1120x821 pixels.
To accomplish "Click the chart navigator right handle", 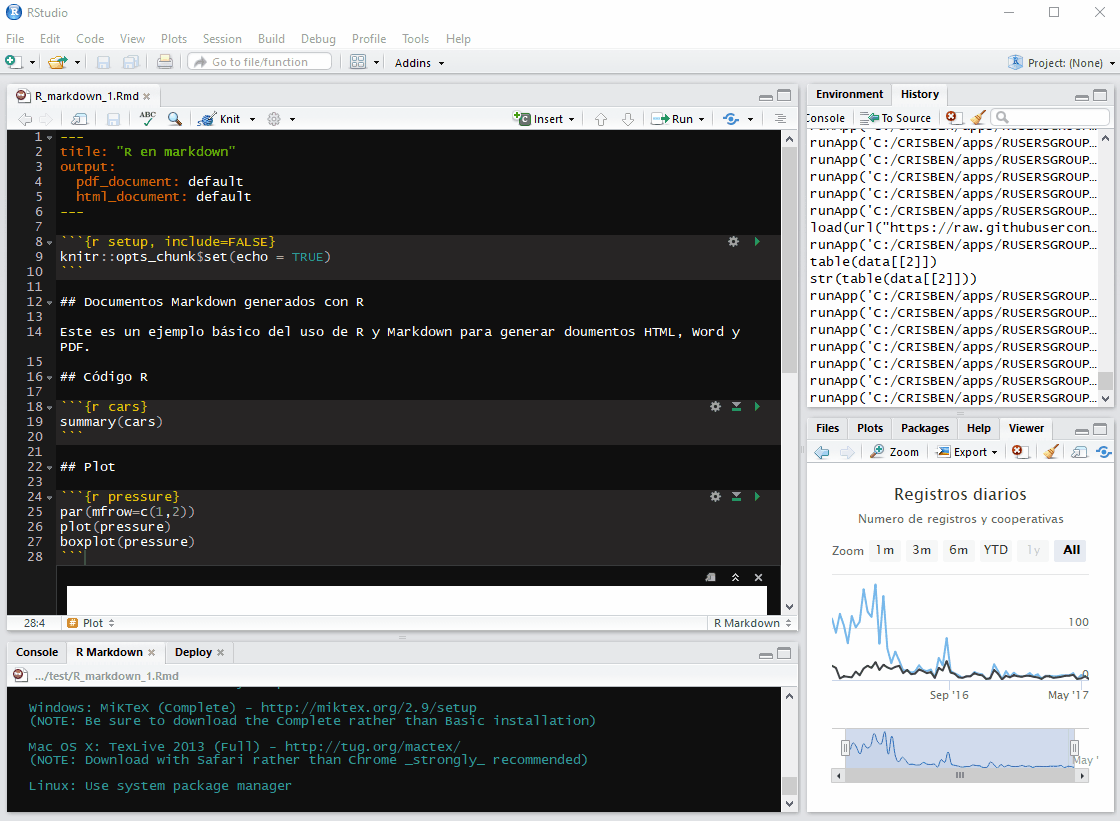I will (x=1074, y=747).
